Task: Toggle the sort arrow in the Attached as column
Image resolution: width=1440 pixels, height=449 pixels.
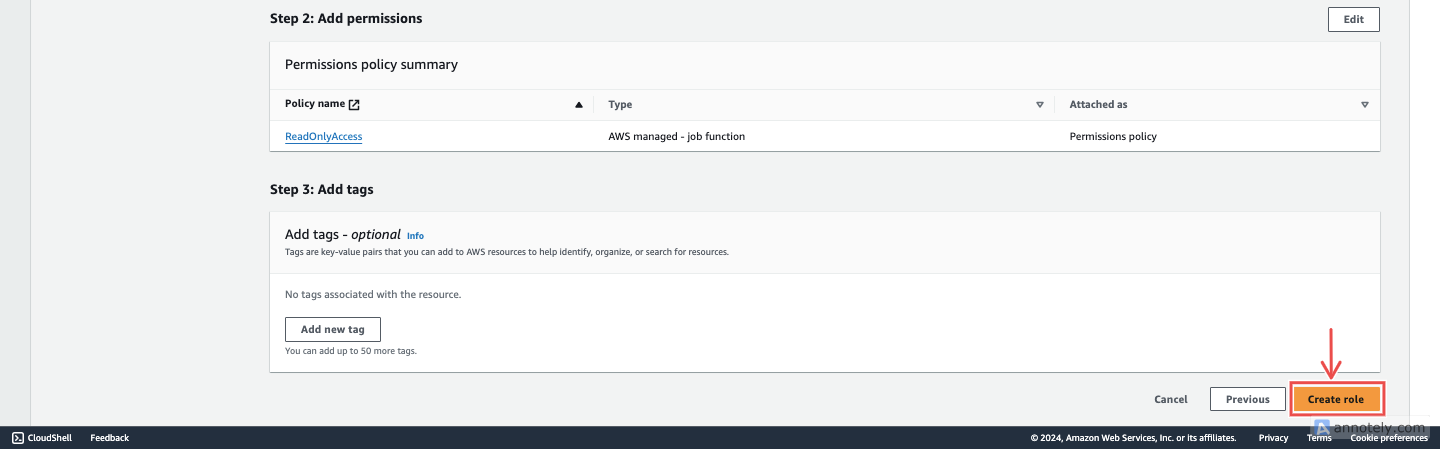Action: click(1364, 104)
